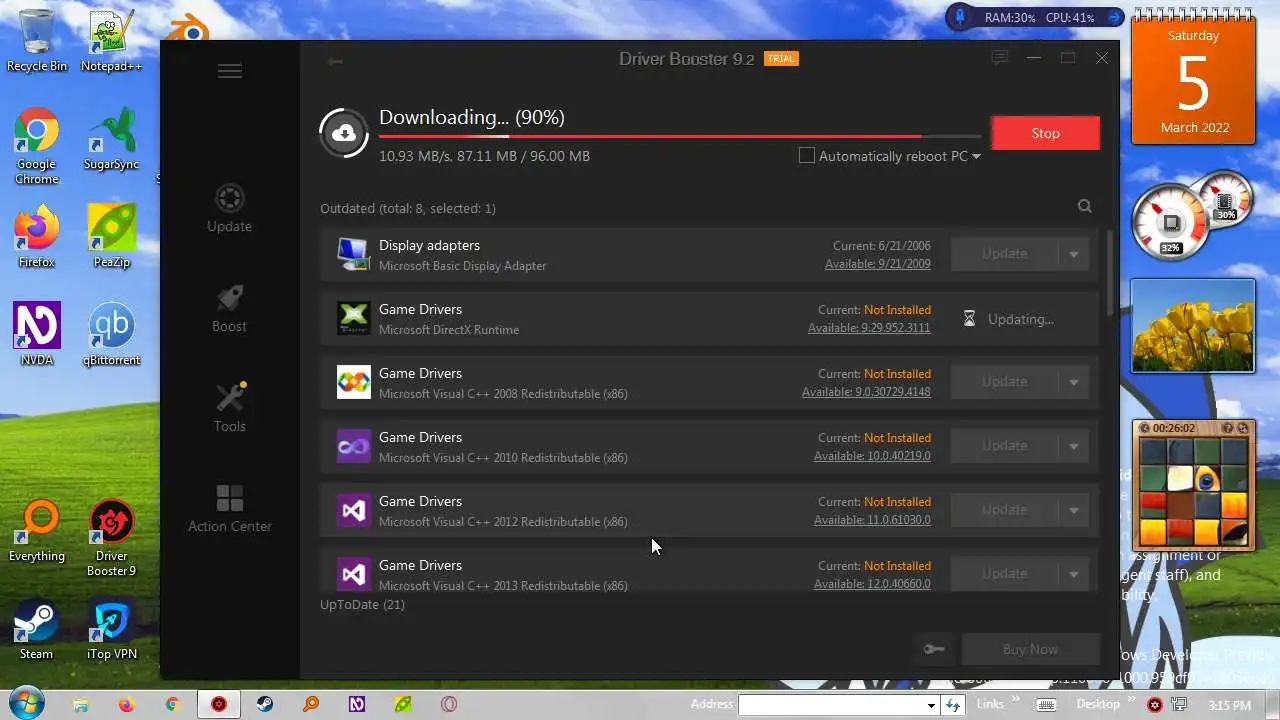
Task: Click the DirectX Runtime icon
Action: click(353, 318)
